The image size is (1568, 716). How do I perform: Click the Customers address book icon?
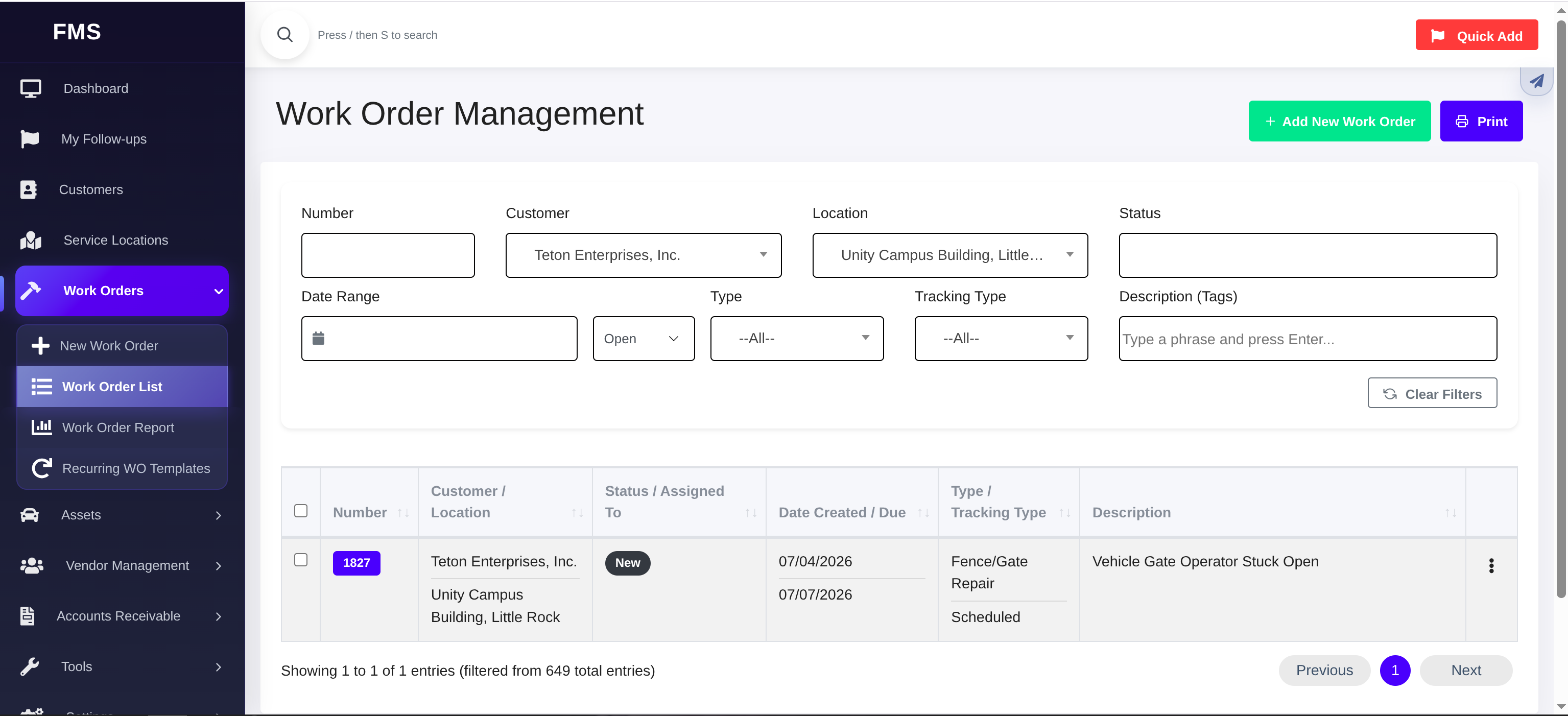(x=28, y=189)
